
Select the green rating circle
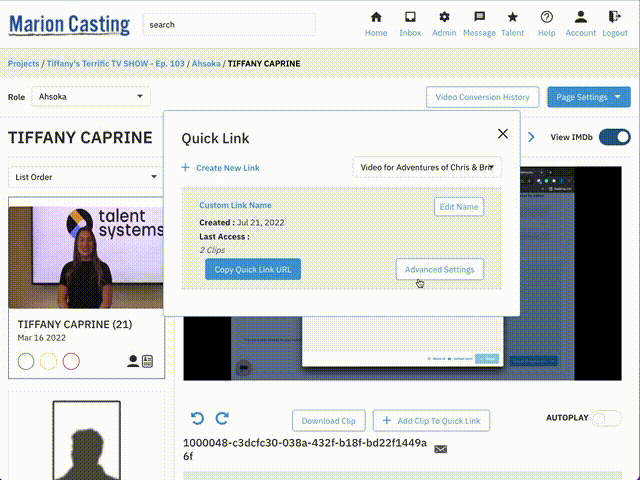(26, 361)
